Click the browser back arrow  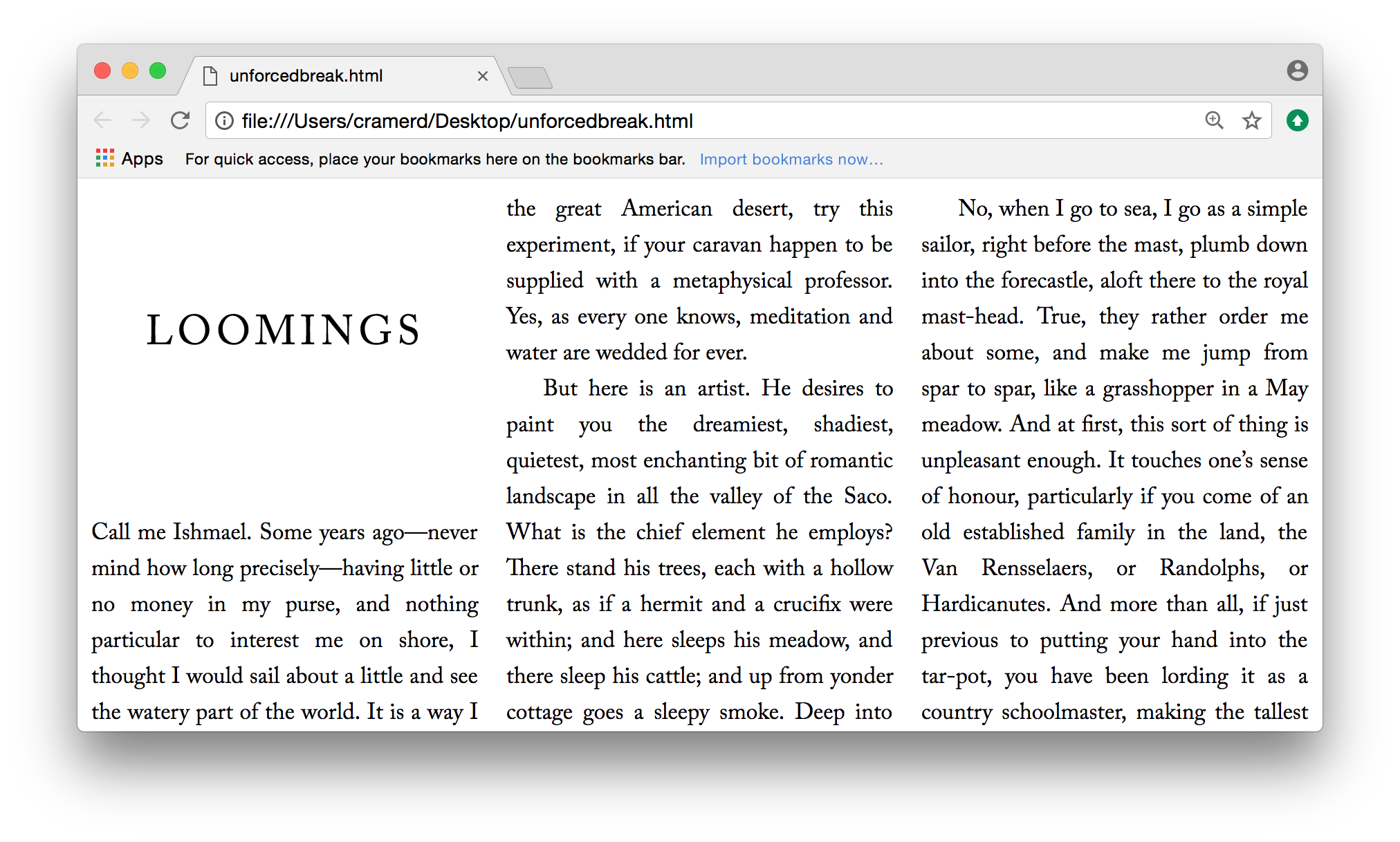[102, 121]
